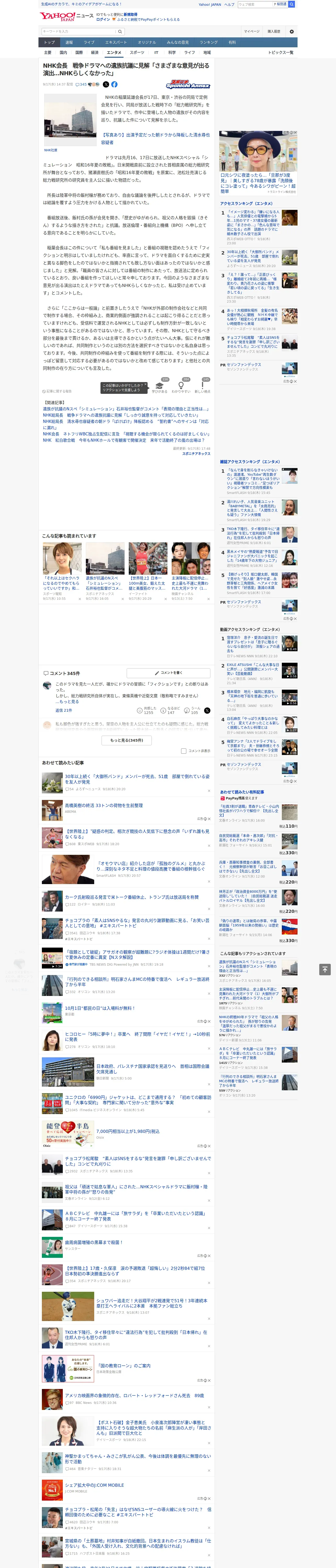Toggle the コメント非表示 checkbox

coord(183,751)
